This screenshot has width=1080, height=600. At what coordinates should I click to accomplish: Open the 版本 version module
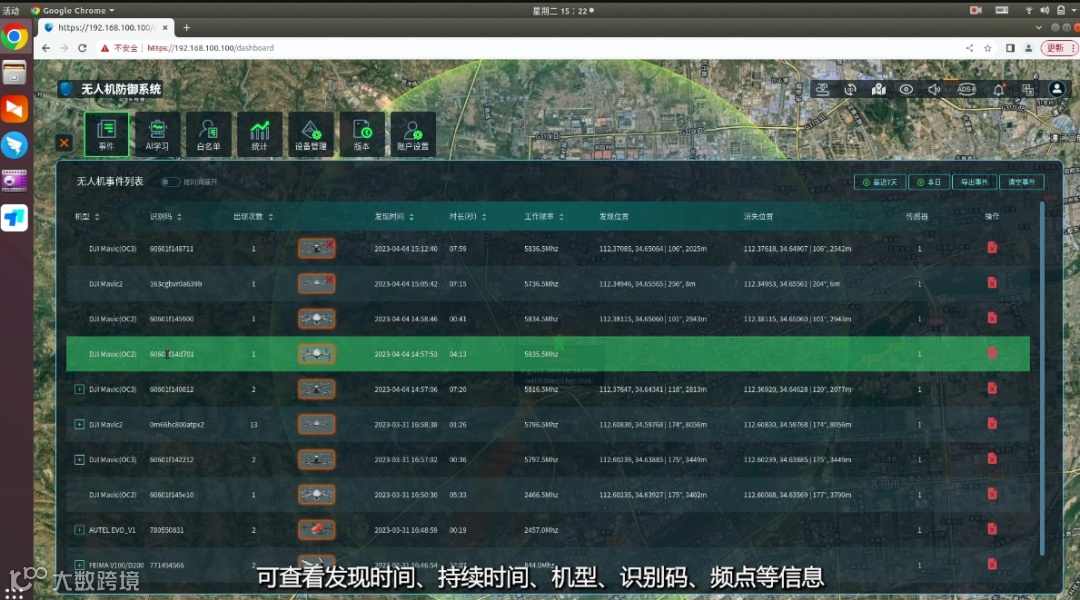[362, 134]
